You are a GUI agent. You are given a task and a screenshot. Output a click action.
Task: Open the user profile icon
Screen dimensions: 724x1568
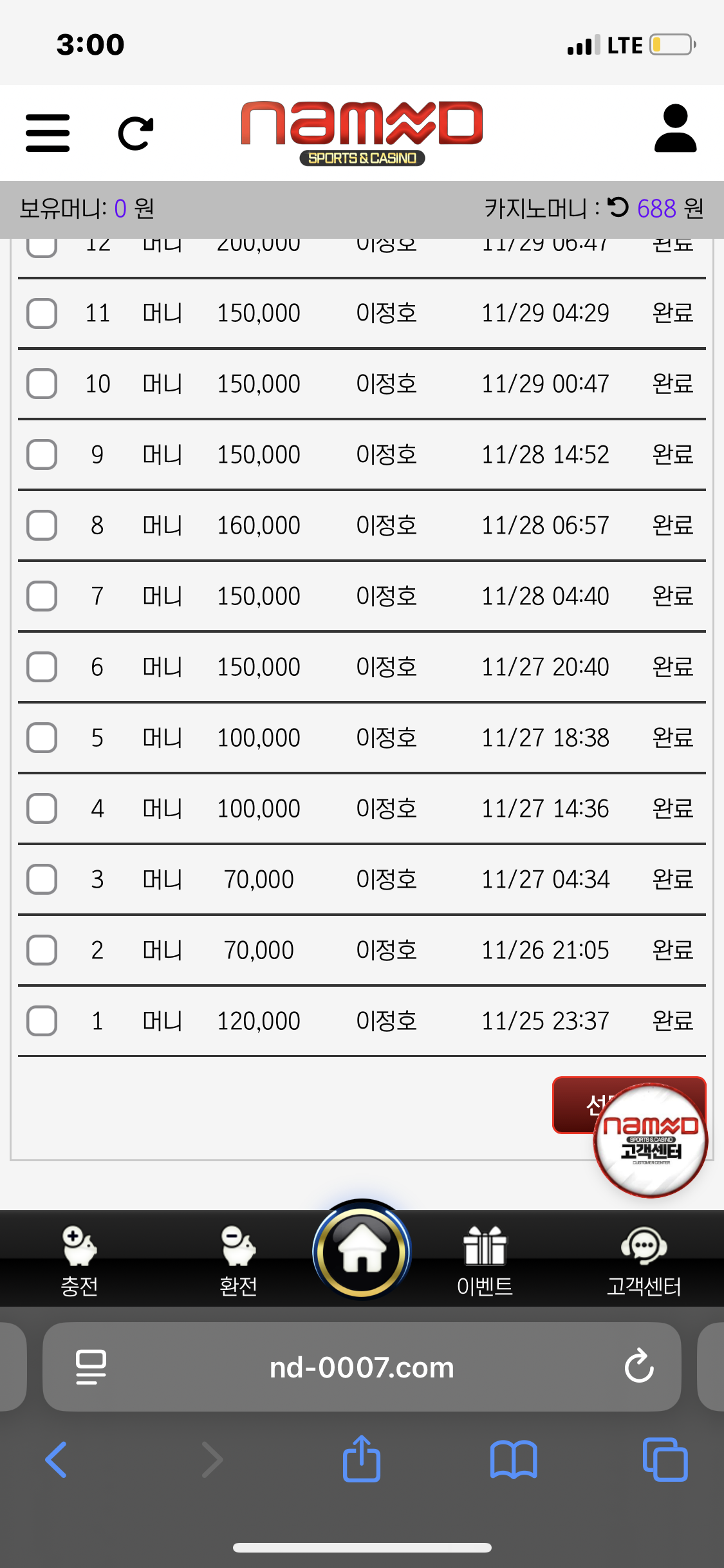[x=675, y=129]
